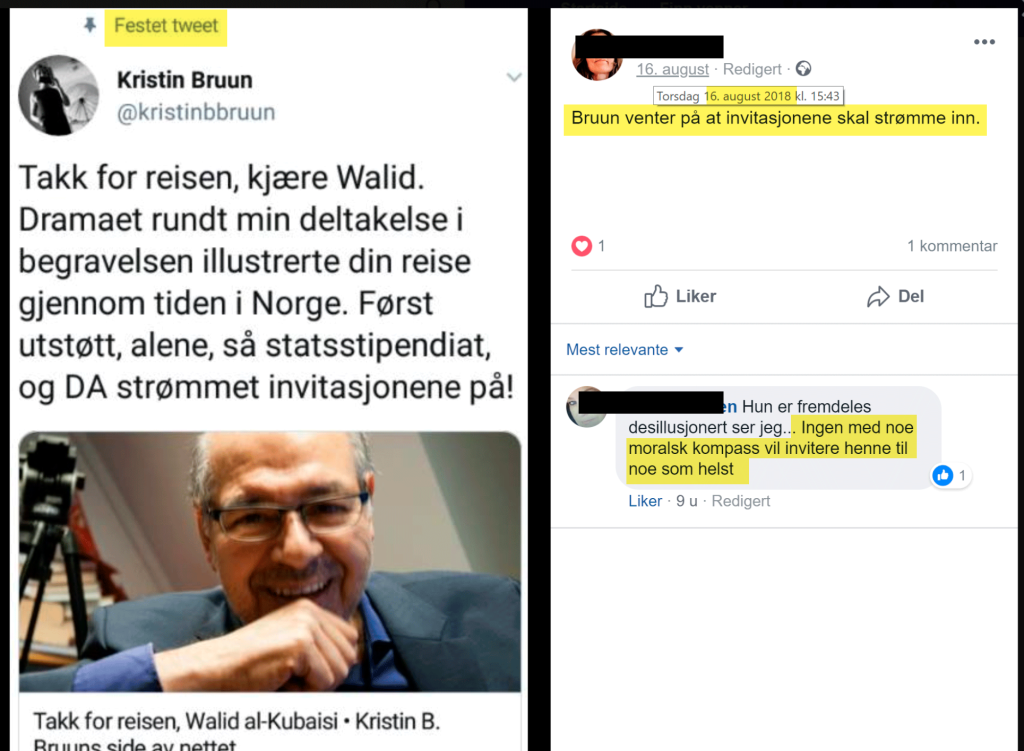This screenshot has height=751, width=1024.
Task: Click the Liker link under the comment
Action: tap(645, 501)
